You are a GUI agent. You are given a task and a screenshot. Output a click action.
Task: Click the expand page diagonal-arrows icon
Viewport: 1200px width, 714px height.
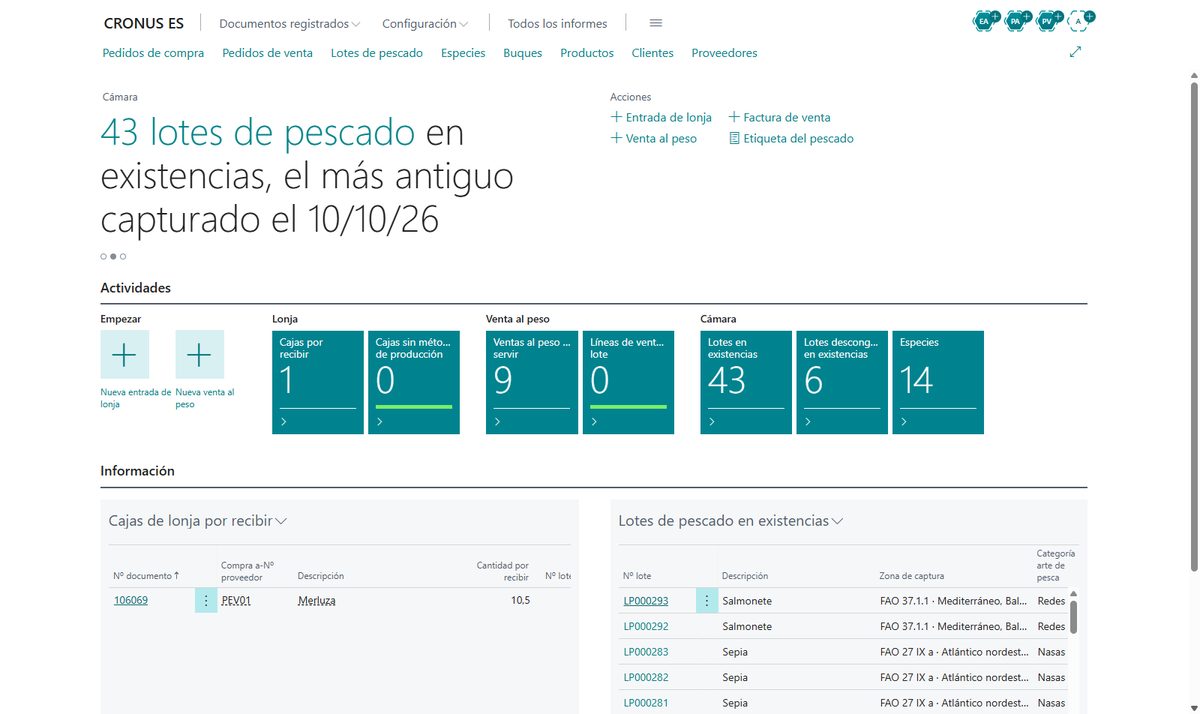(x=1075, y=52)
